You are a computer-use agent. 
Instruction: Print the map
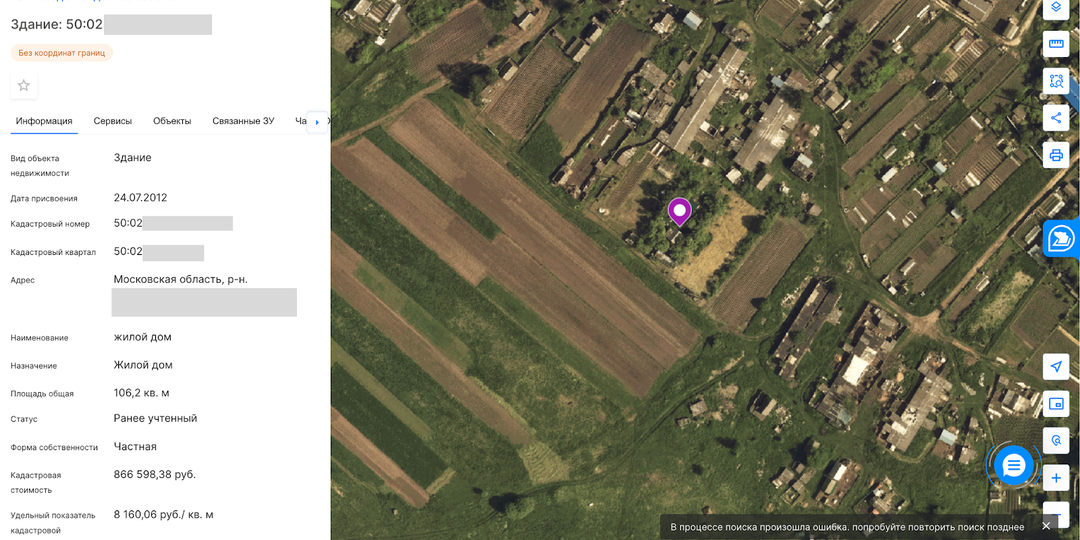[x=1056, y=155]
